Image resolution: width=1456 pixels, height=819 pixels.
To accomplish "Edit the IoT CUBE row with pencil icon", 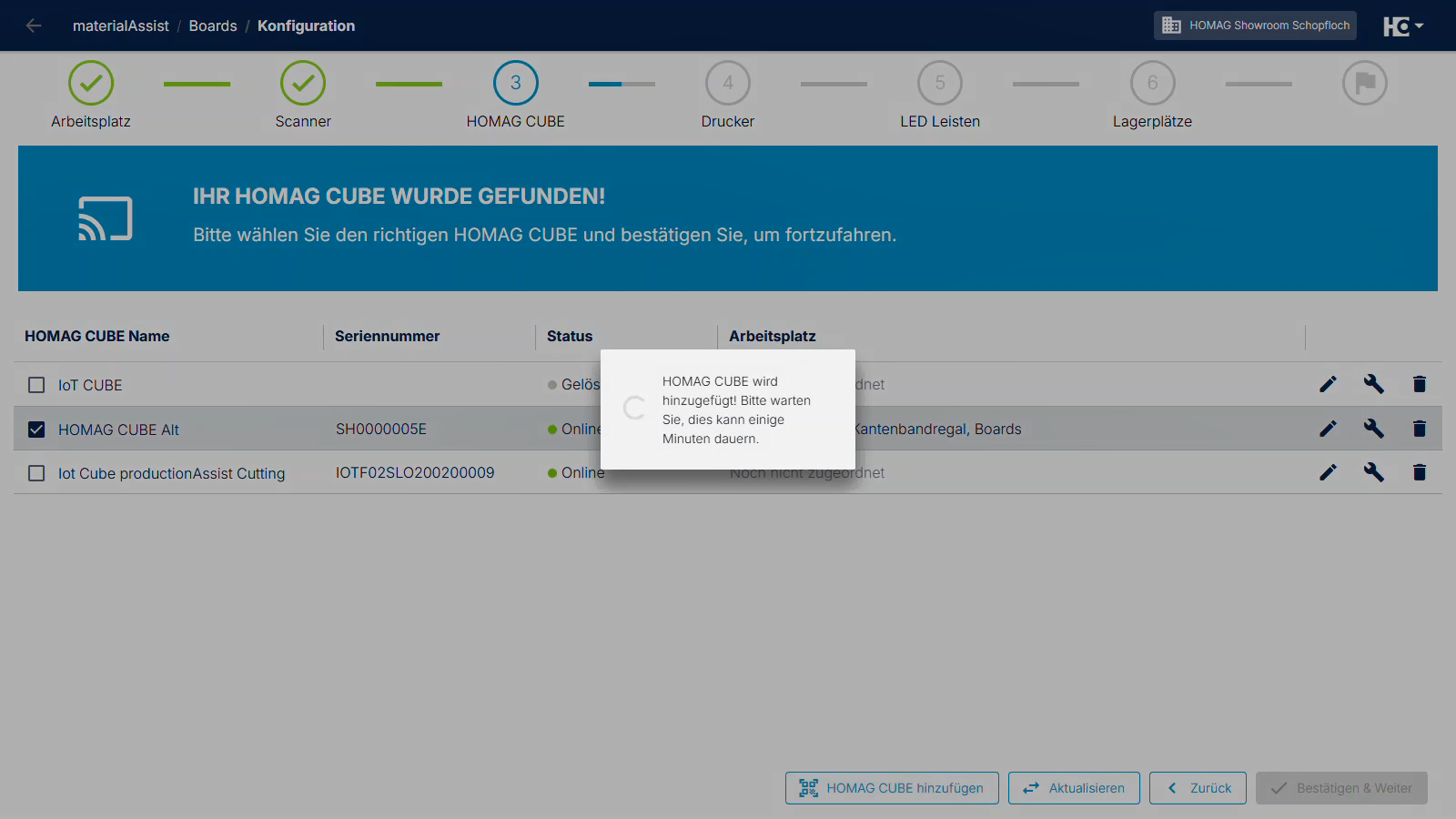I will pos(1328,384).
